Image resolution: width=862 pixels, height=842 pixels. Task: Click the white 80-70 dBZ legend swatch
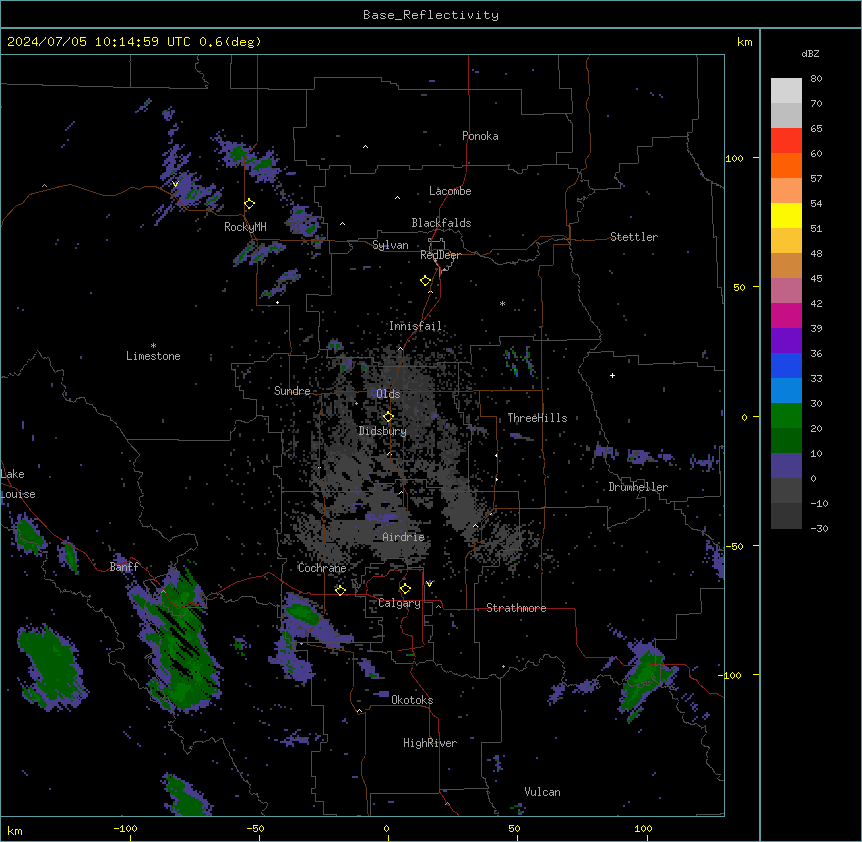tap(786, 91)
